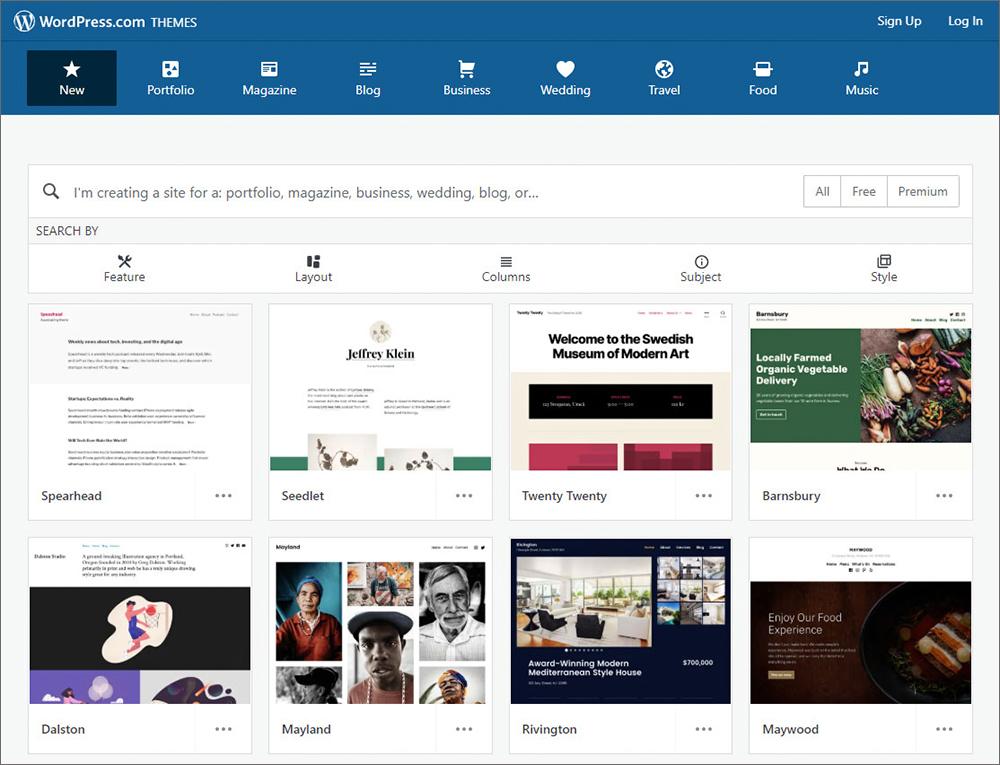1000x765 pixels.
Task: Expand the Columns search filter
Action: coord(506,268)
